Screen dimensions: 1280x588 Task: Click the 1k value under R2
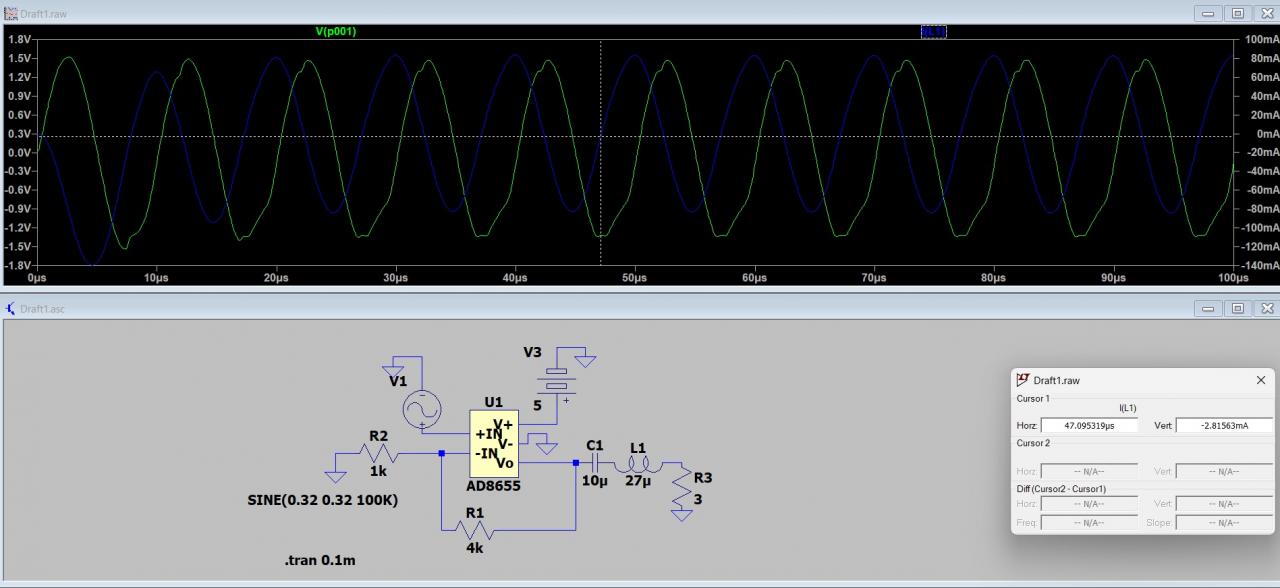point(378,471)
